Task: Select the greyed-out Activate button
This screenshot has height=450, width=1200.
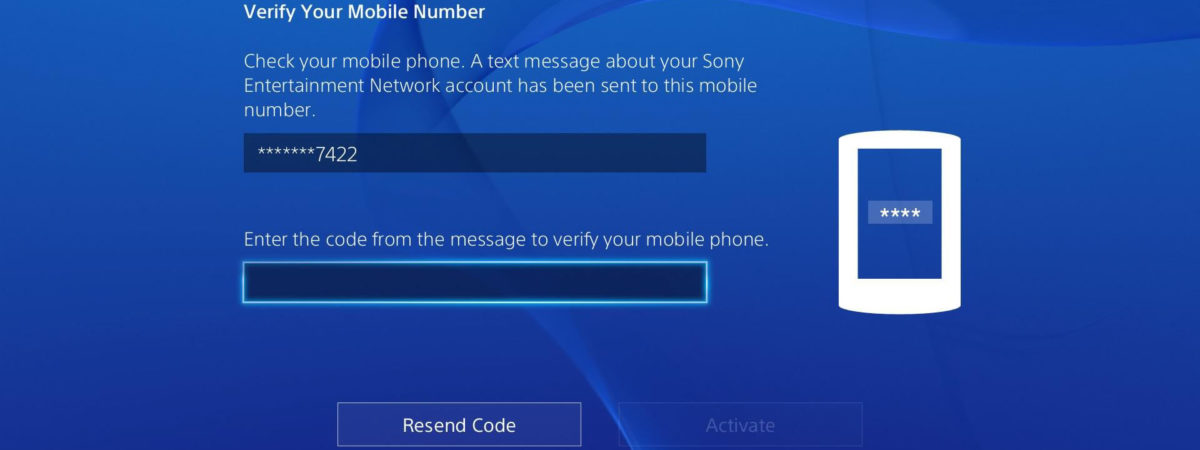Action: pyautogui.click(x=740, y=424)
